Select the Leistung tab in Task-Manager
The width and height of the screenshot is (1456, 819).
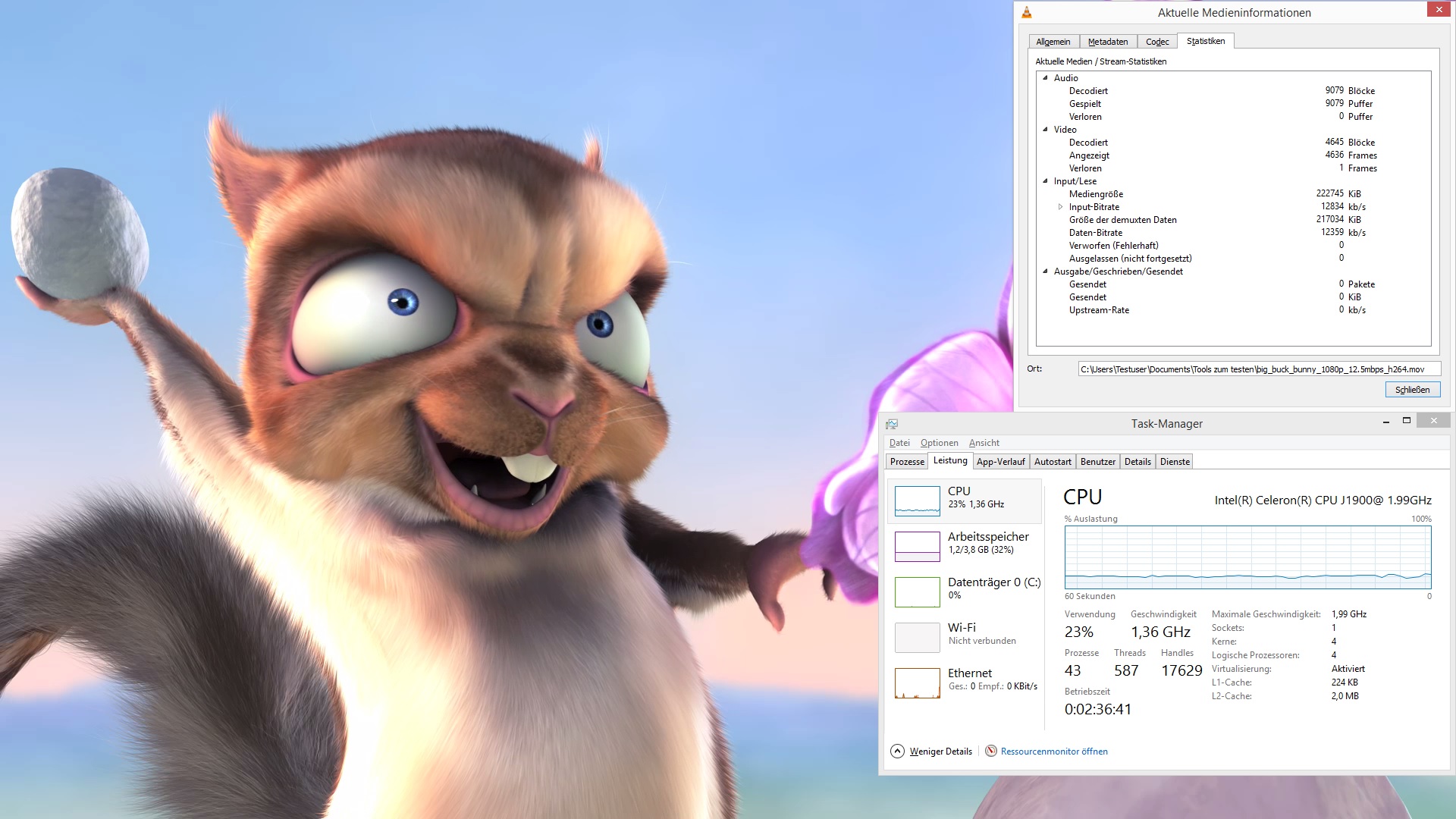tap(950, 460)
